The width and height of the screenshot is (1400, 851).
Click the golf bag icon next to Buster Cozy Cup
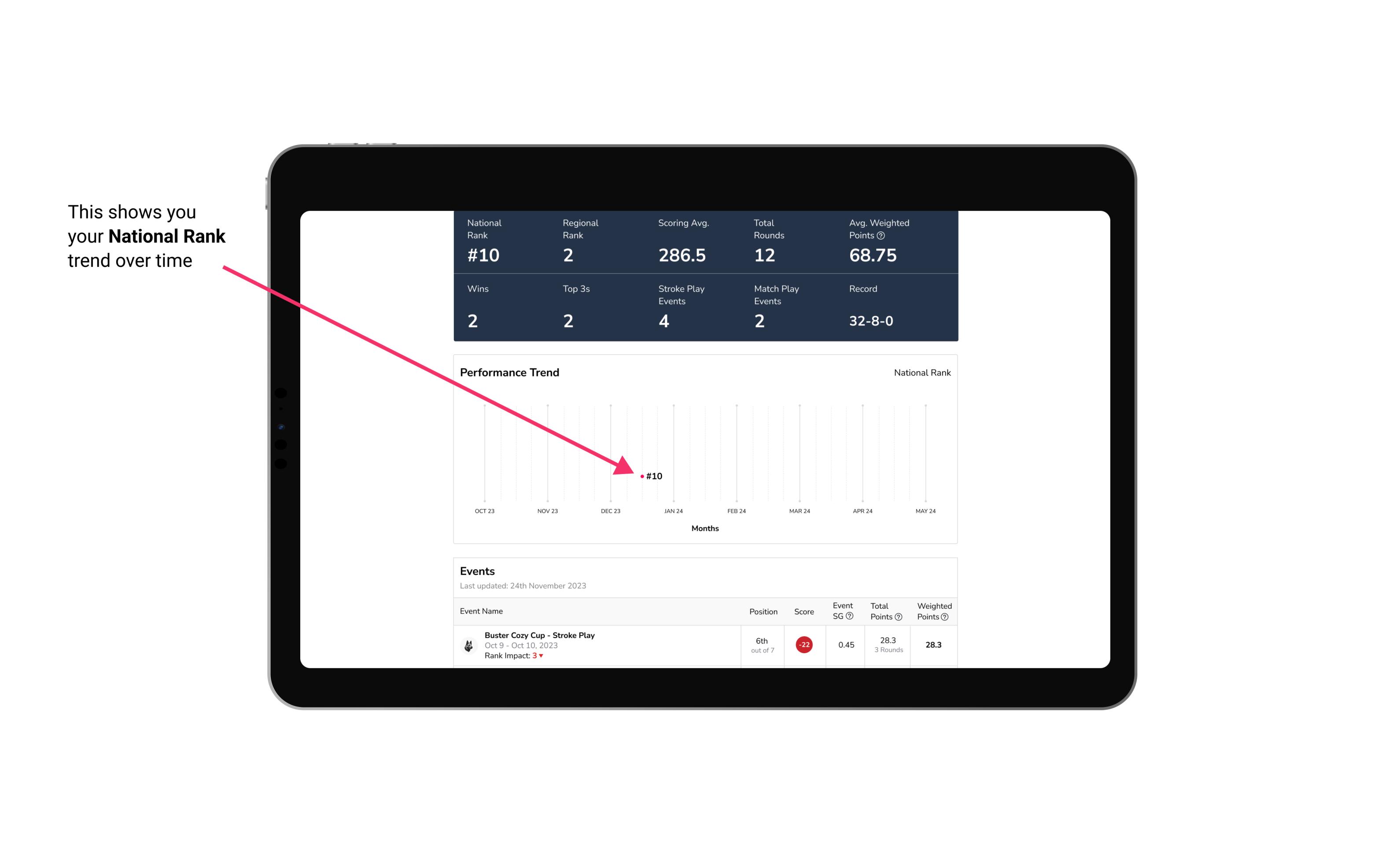pyautogui.click(x=469, y=643)
